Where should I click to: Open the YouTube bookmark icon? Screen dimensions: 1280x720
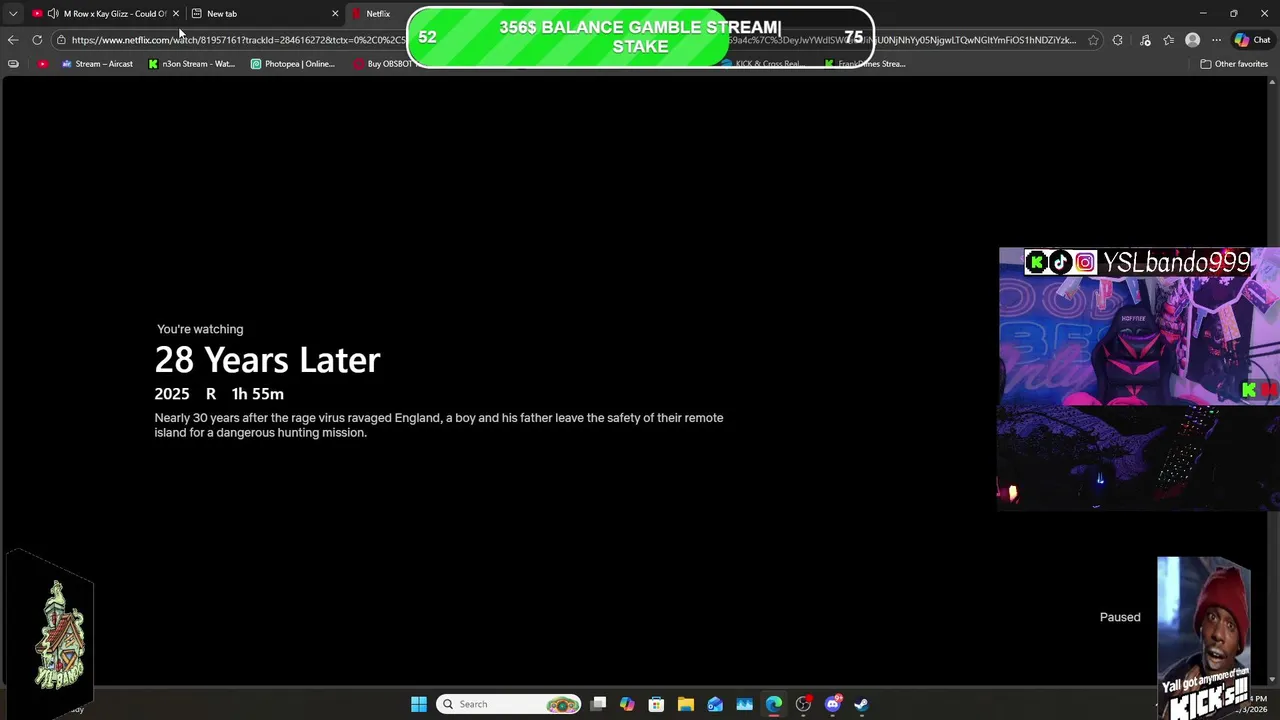click(x=42, y=64)
